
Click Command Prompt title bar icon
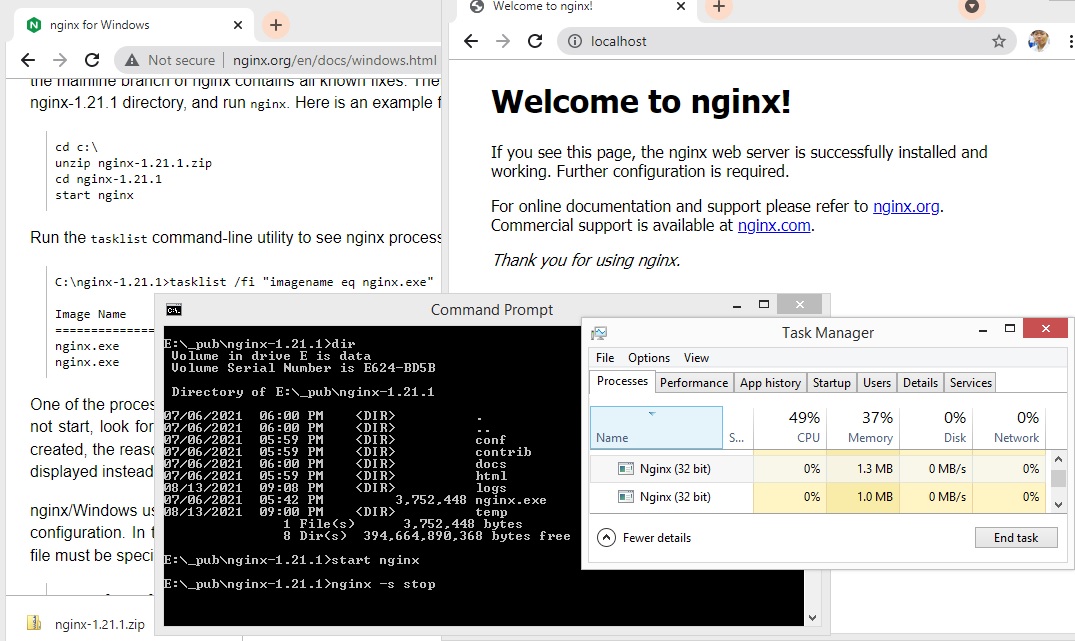click(x=174, y=309)
